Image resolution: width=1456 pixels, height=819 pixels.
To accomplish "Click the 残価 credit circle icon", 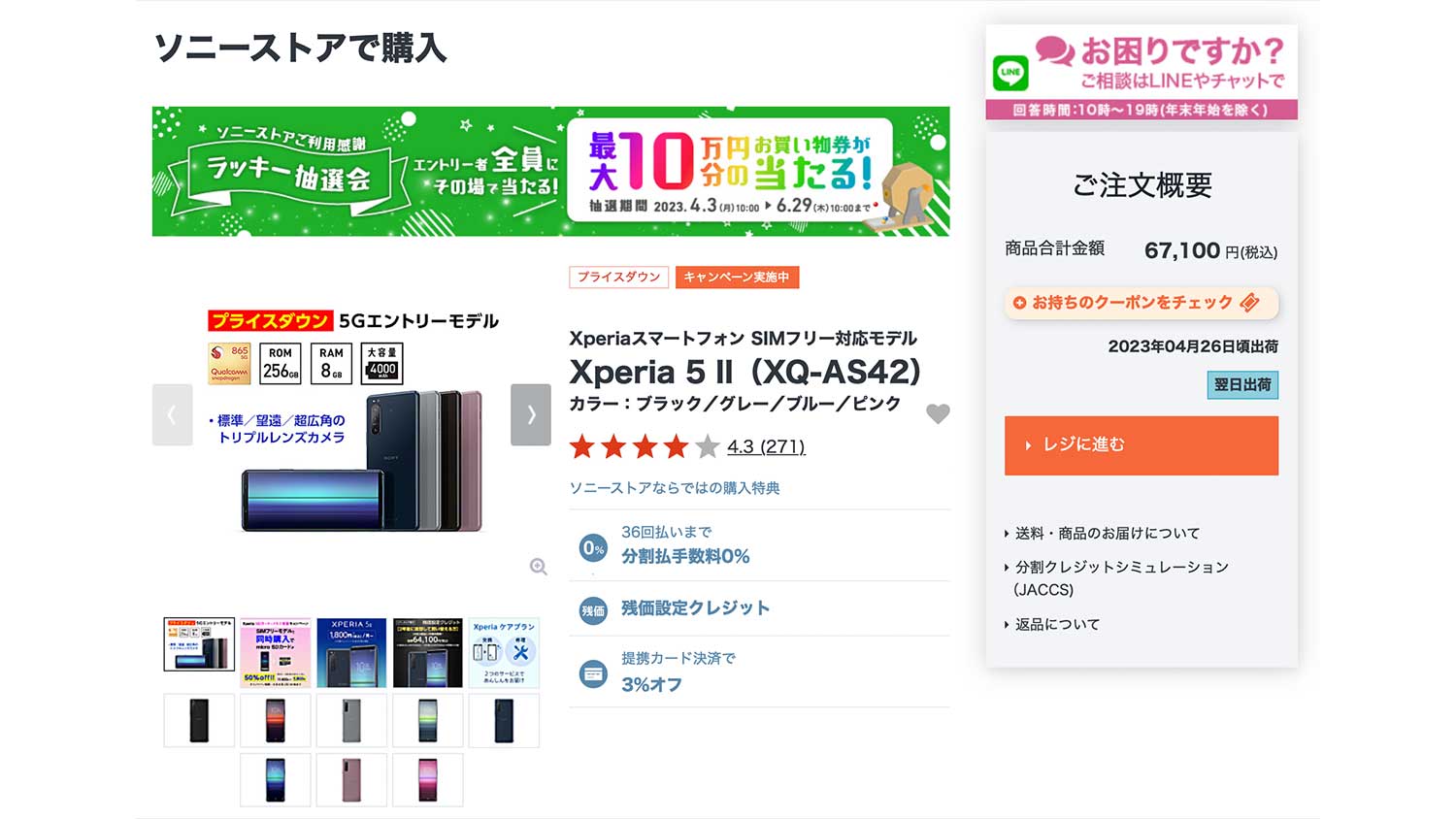I will 593,610.
